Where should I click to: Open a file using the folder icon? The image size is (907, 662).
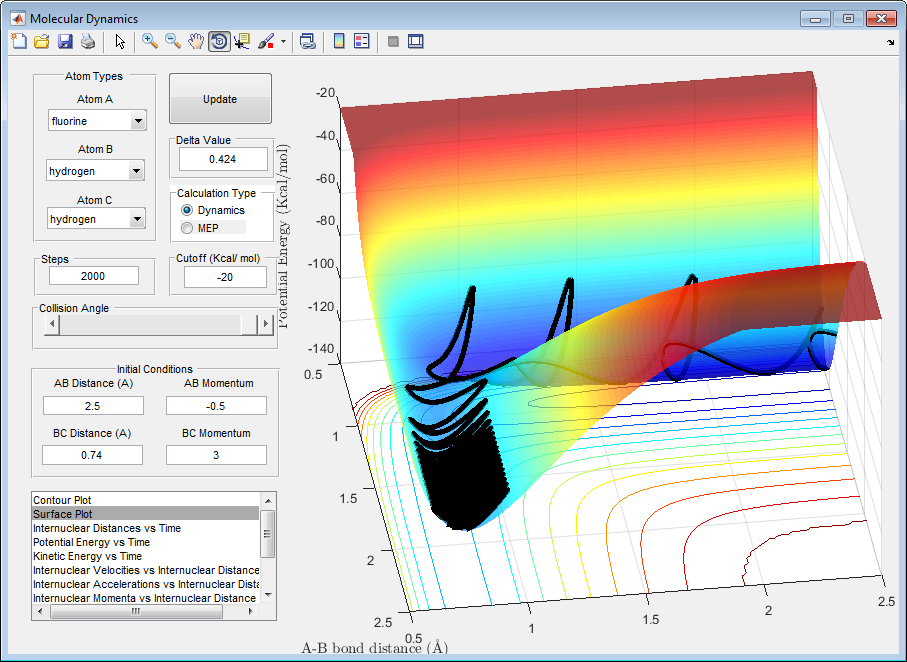tap(42, 42)
